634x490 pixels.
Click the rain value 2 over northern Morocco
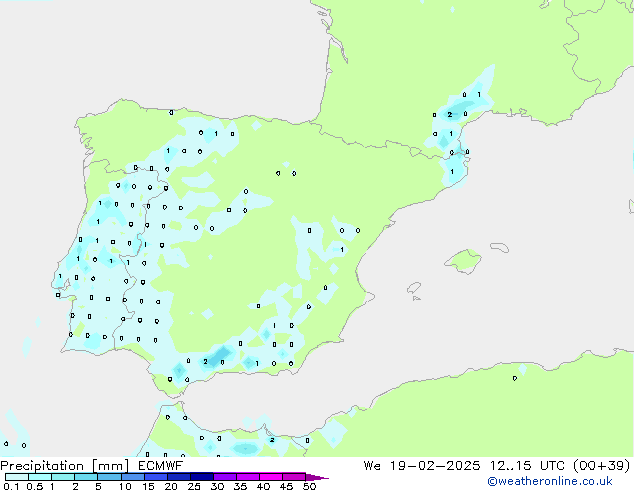coord(271,439)
